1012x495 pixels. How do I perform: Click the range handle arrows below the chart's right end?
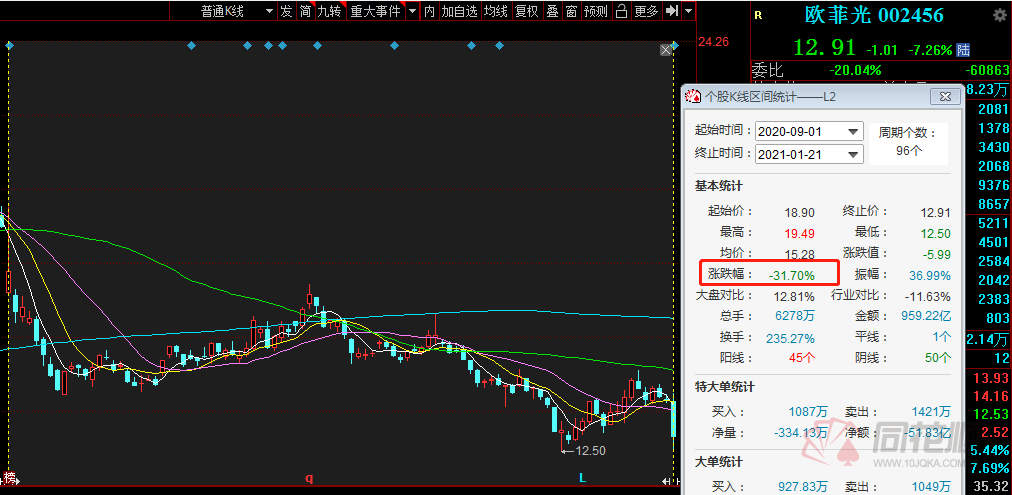tap(671, 481)
